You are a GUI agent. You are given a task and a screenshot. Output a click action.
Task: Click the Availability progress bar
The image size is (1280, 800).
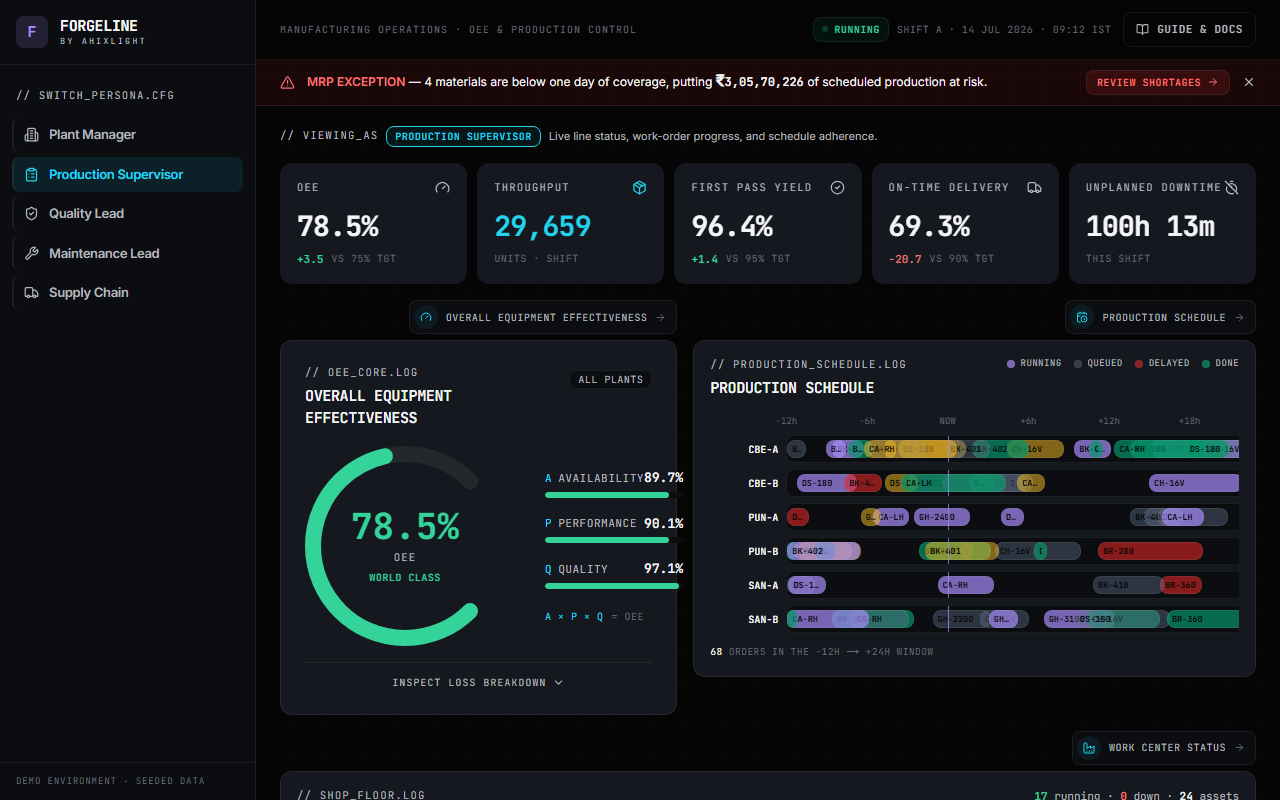tap(612, 494)
